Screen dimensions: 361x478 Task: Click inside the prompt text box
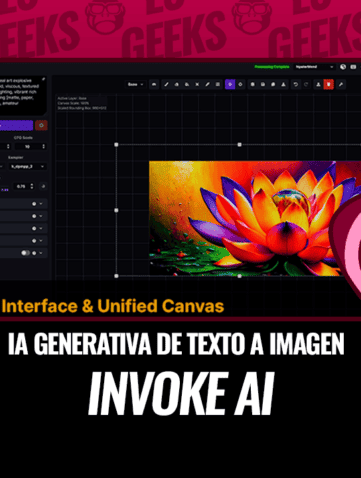coord(21,95)
